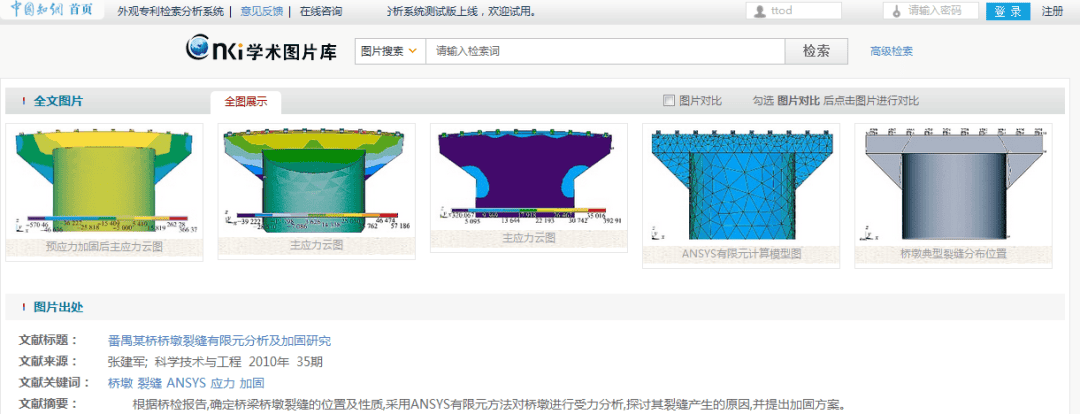Open 外观专利检索分析系统 in top menu
Screen dimensions: 1080x414
[170, 12]
